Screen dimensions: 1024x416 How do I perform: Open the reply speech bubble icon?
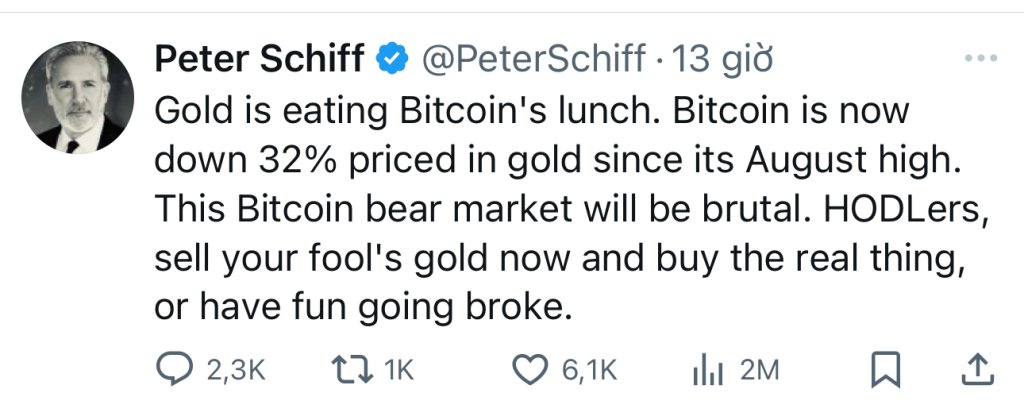pos(178,369)
